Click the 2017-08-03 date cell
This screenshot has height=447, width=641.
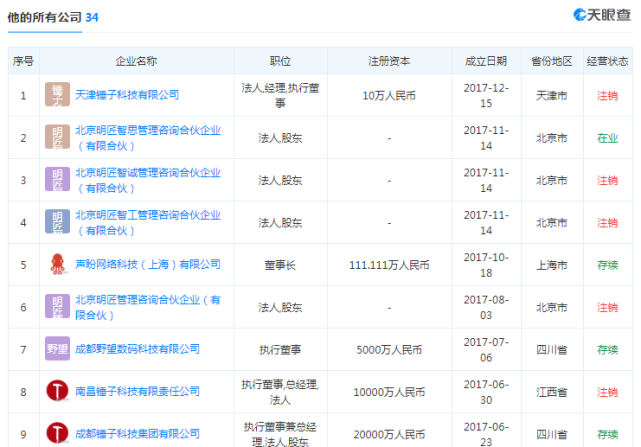[486, 307]
